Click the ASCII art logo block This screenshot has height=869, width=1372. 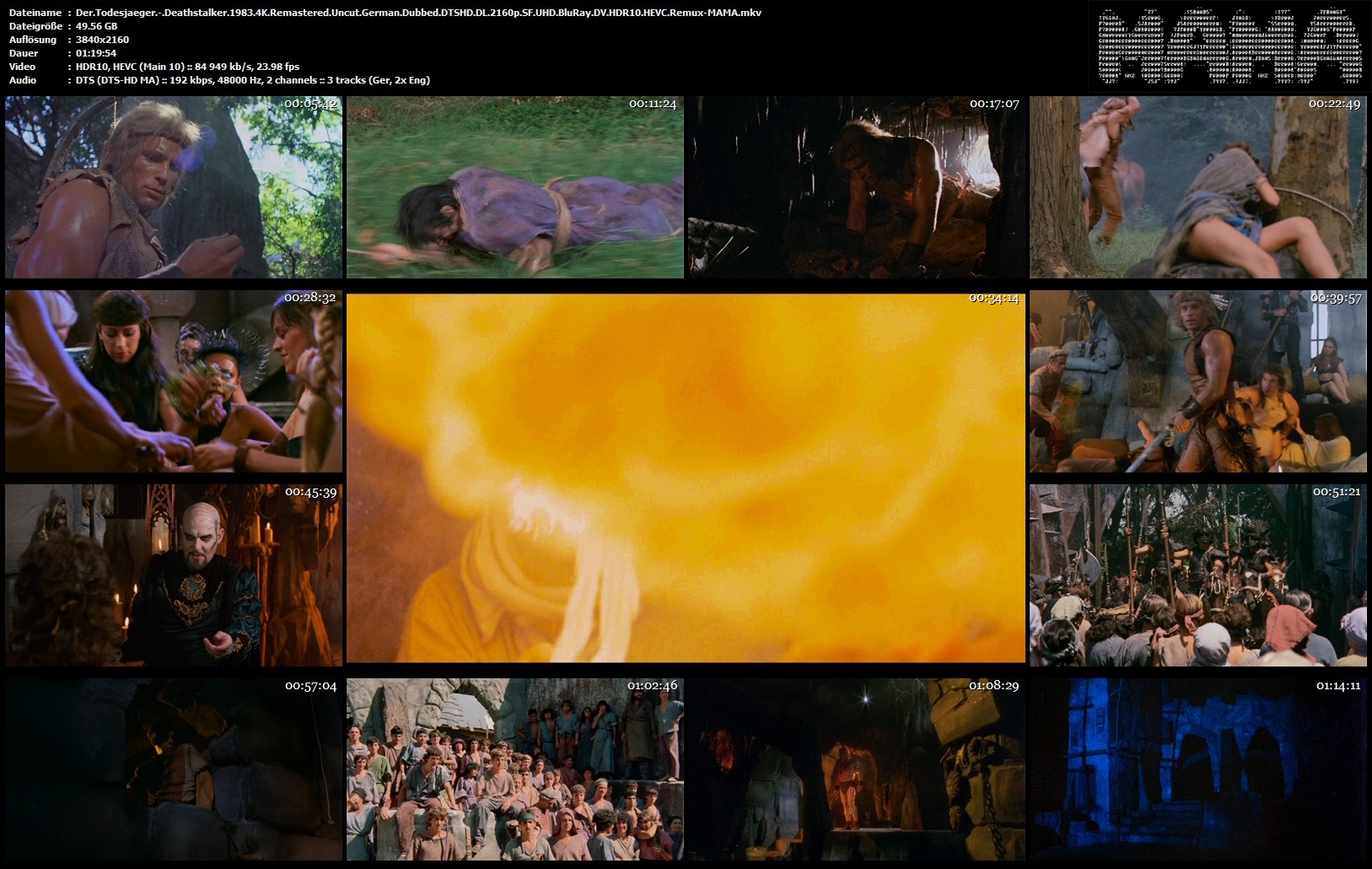(x=1229, y=46)
